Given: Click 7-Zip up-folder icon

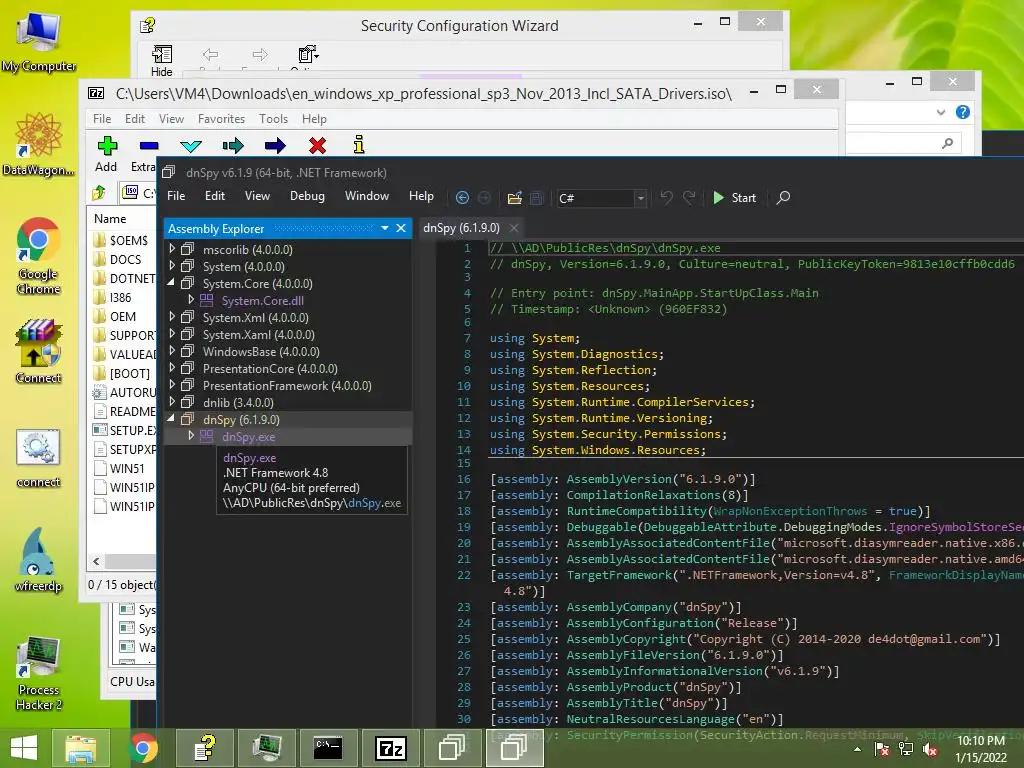Looking at the screenshot, I should click(99, 193).
